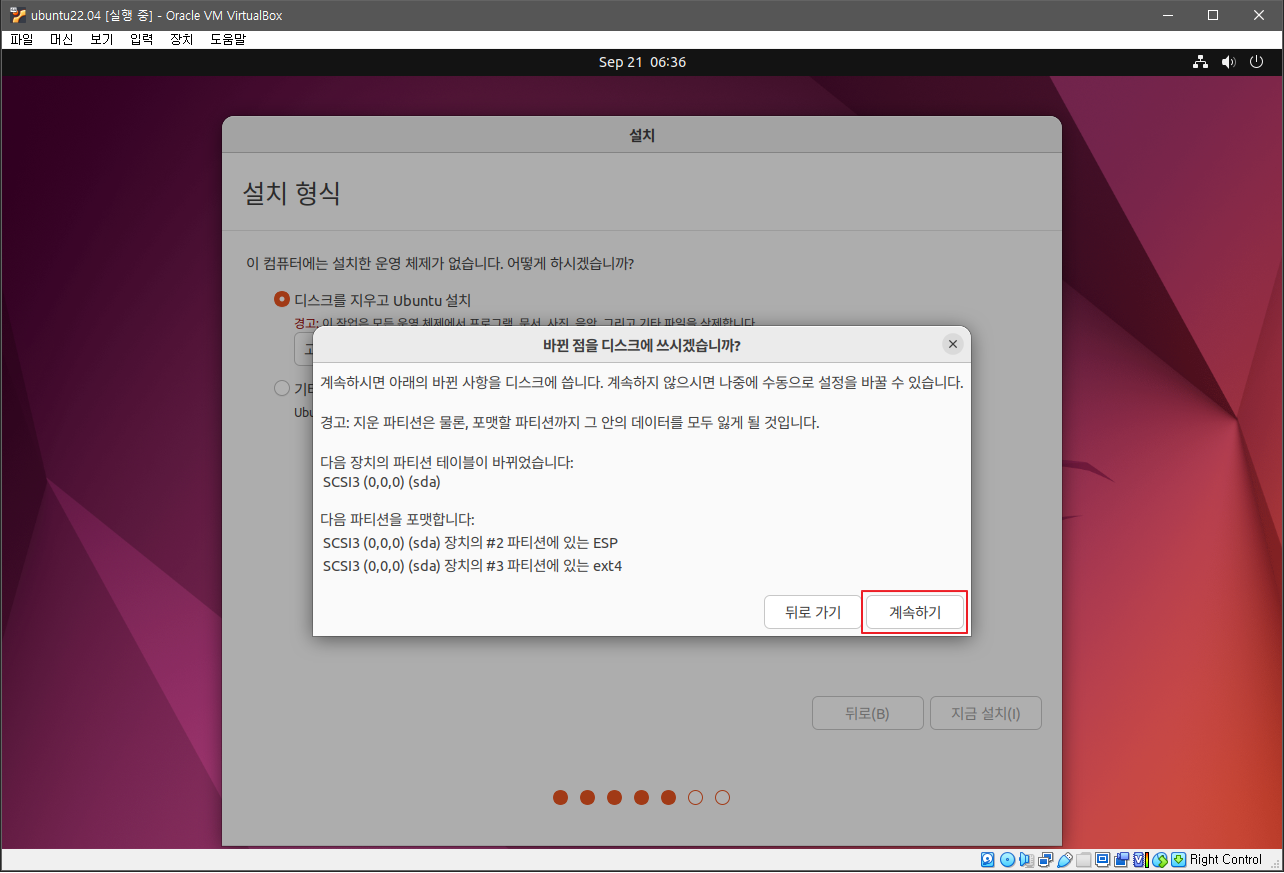Click the network adapters status icon
This screenshot has width=1284, height=873.
click(1046, 860)
